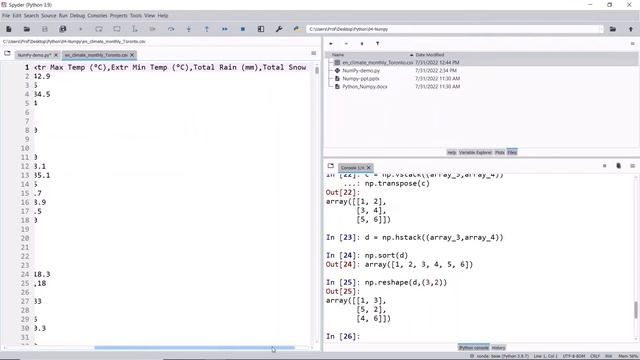Open Files pane options menu
The height and width of the screenshot is (360, 640).
click(632, 43)
